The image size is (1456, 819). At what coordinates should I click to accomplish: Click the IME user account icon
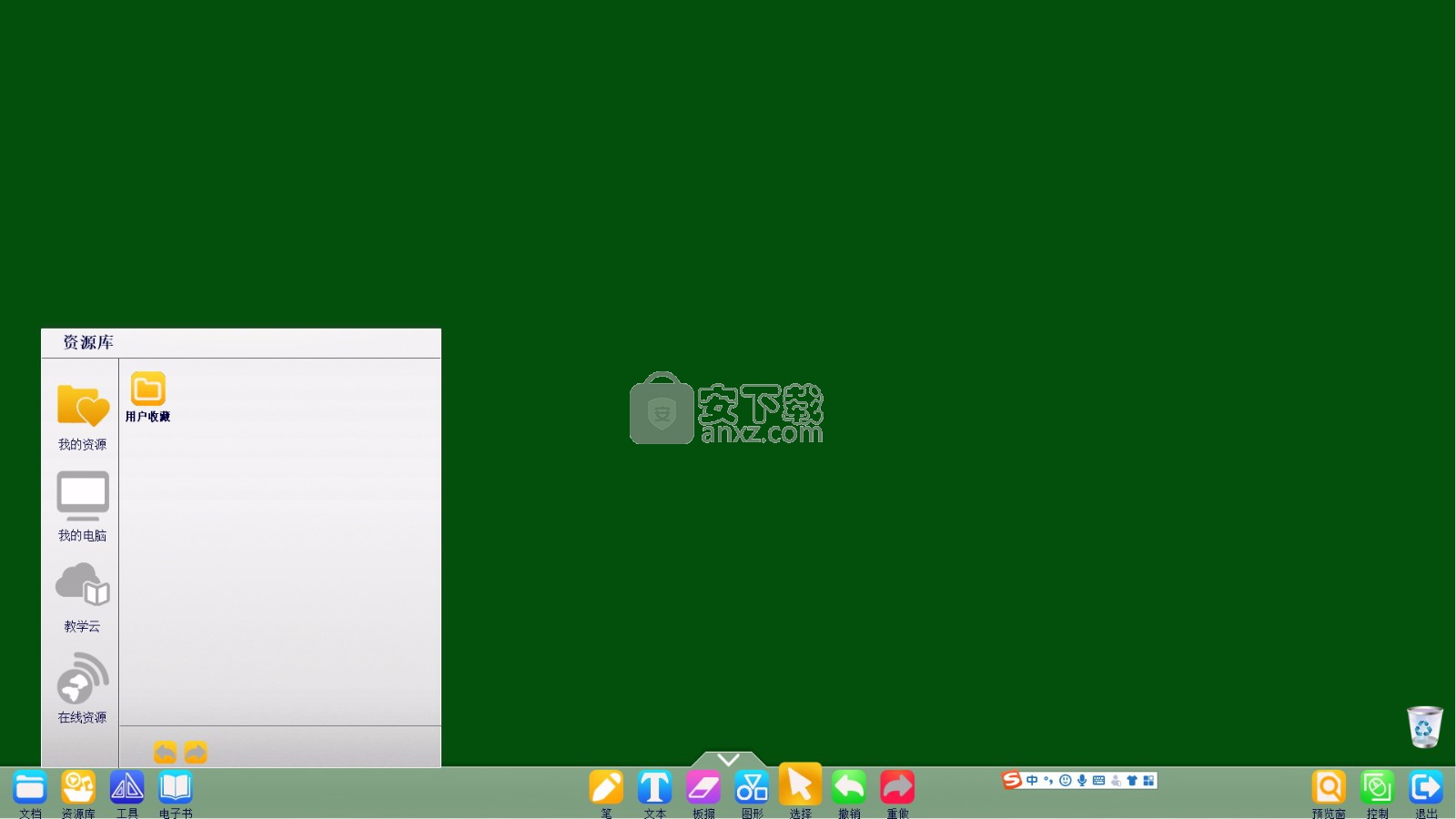[x=1116, y=780]
